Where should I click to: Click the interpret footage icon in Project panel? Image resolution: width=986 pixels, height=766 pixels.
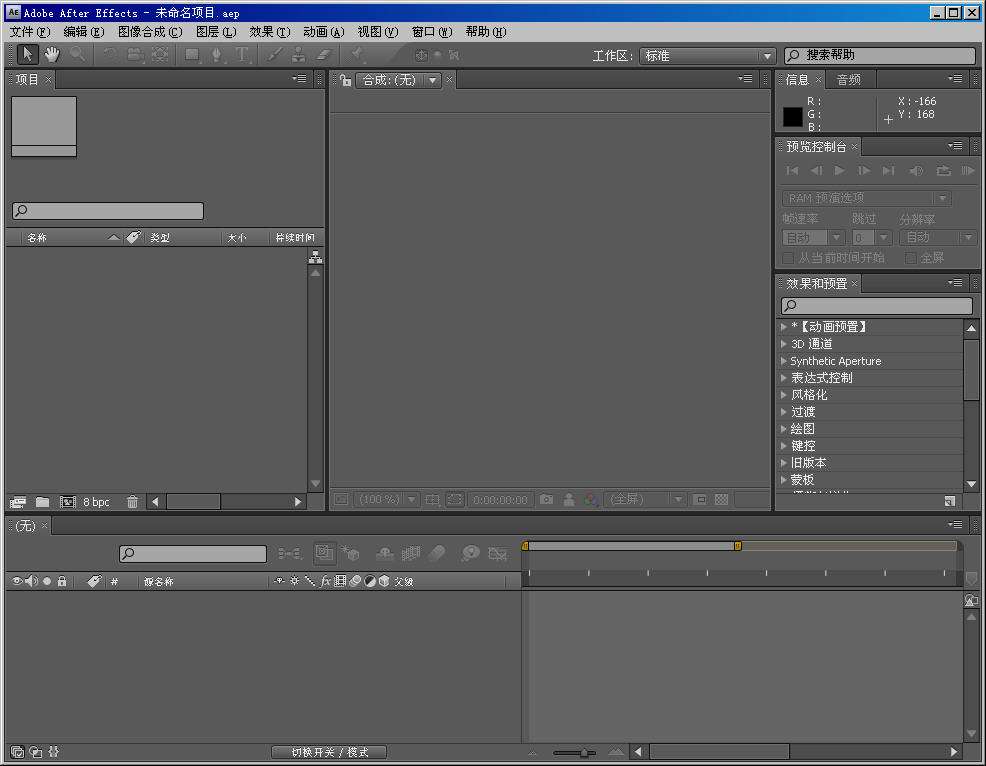pos(17,502)
